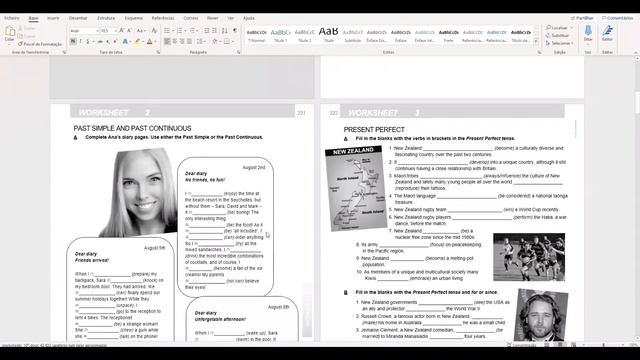Collapse the ribbon chevron
This screenshot has width=640, height=360.
click(636, 52)
